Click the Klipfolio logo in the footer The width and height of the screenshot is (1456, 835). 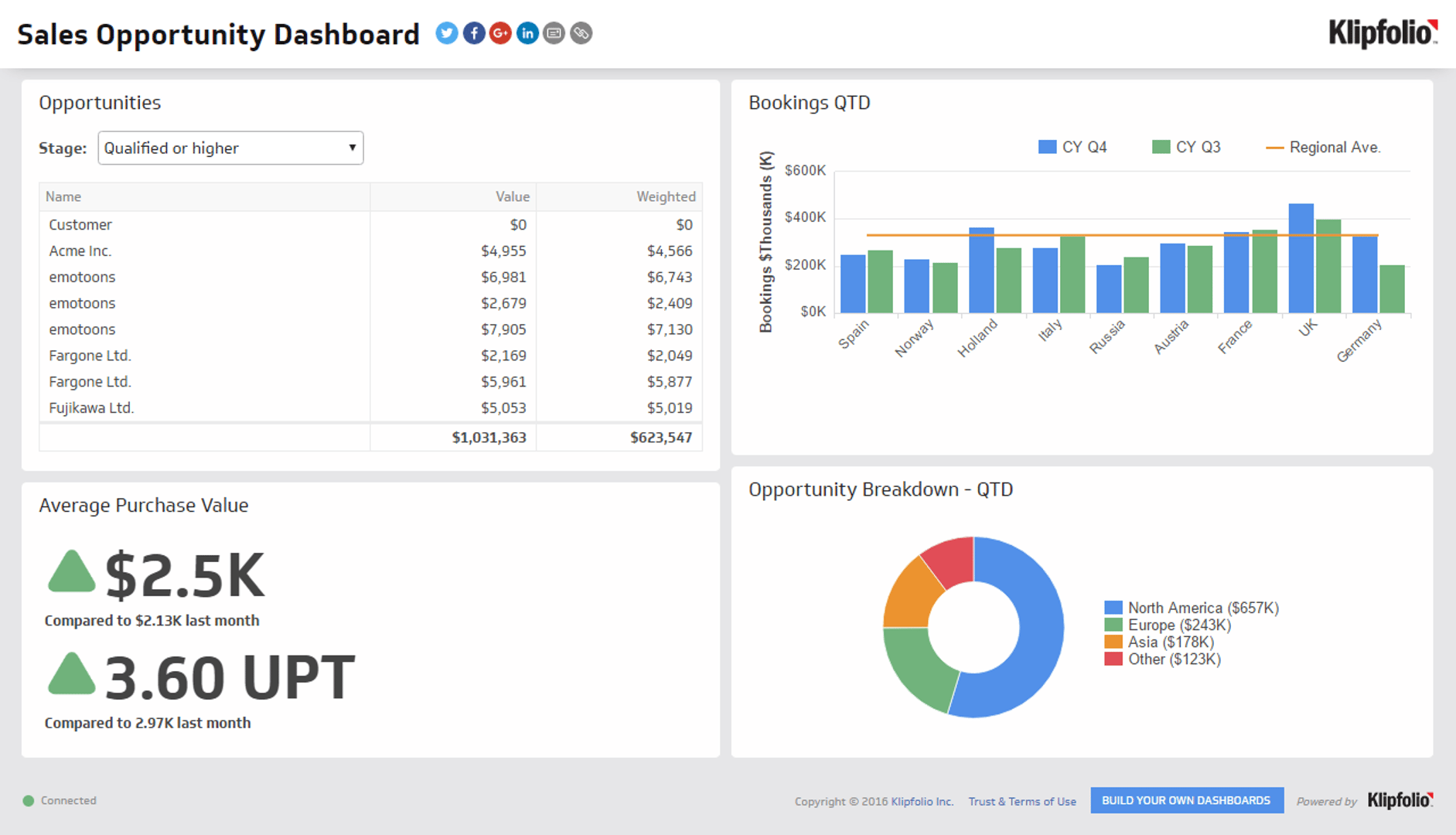click(1401, 800)
